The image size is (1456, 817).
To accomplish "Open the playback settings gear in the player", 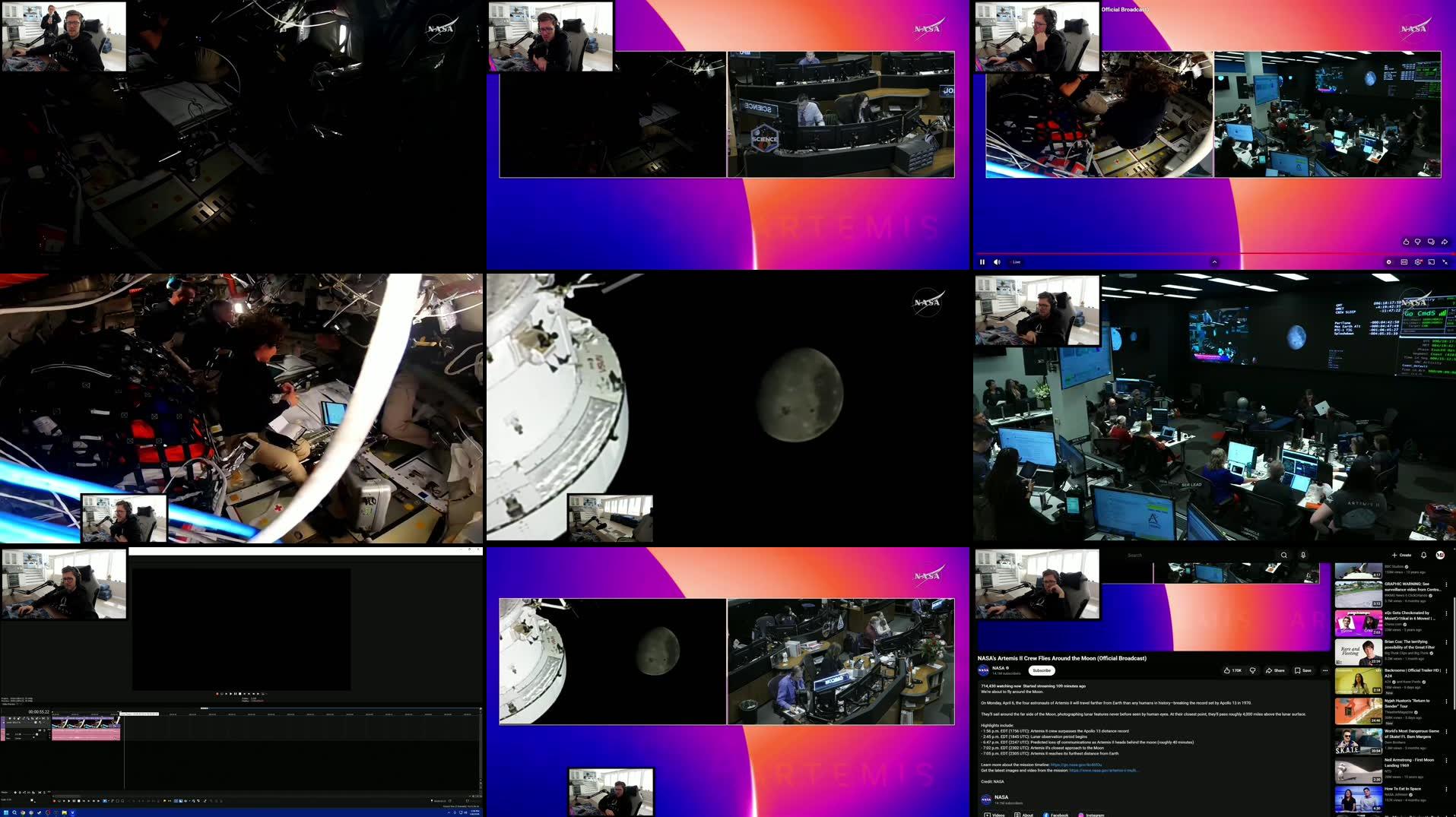I will coord(1418,261).
